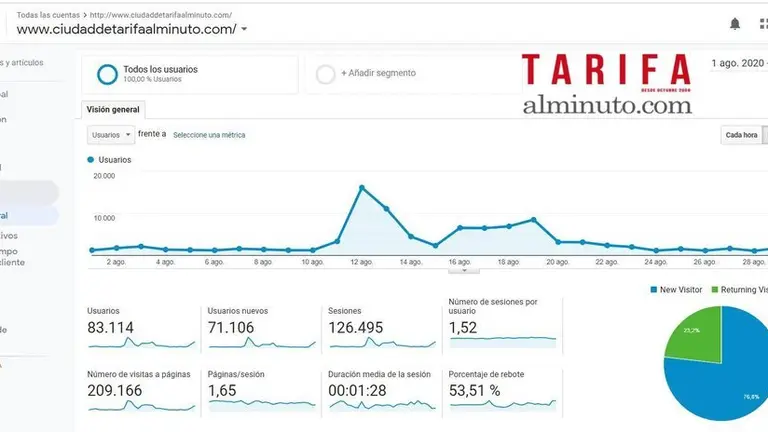Click the New Visitor legend swatch
Image resolution: width=768 pixels, height=432 pixels.
(x=653, y=290)
